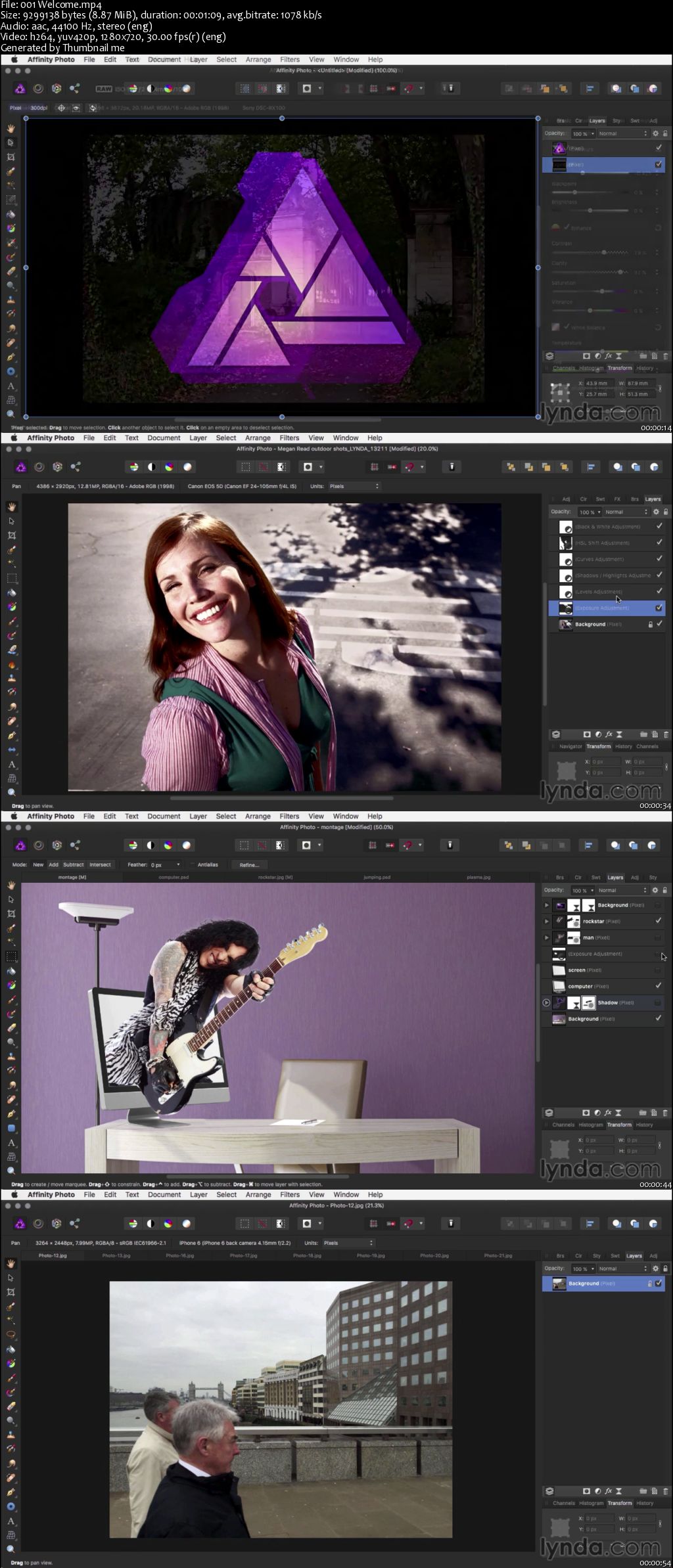Open Develop Persona in Megan Read window
This screenshot has width=673, height=1568.
click(x=57, y=467)
